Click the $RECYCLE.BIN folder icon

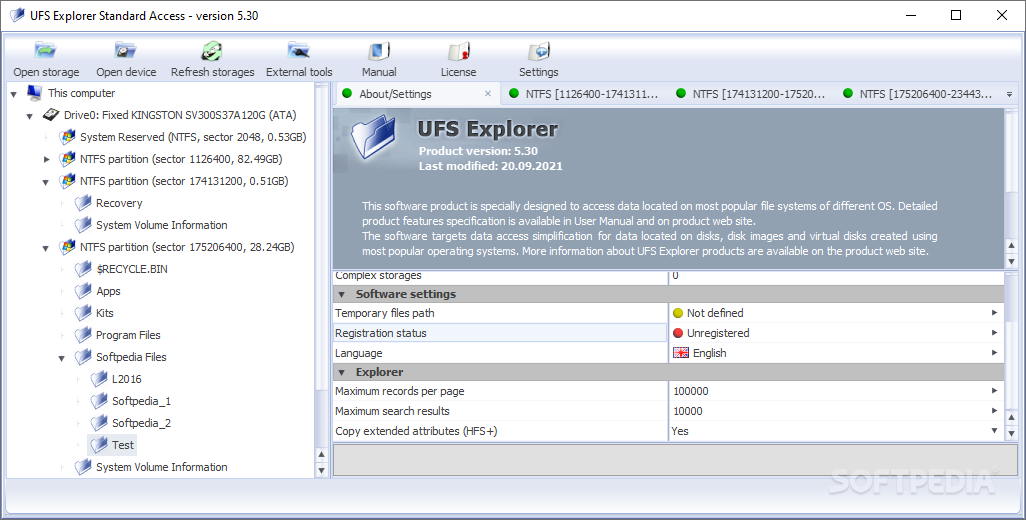83,269
